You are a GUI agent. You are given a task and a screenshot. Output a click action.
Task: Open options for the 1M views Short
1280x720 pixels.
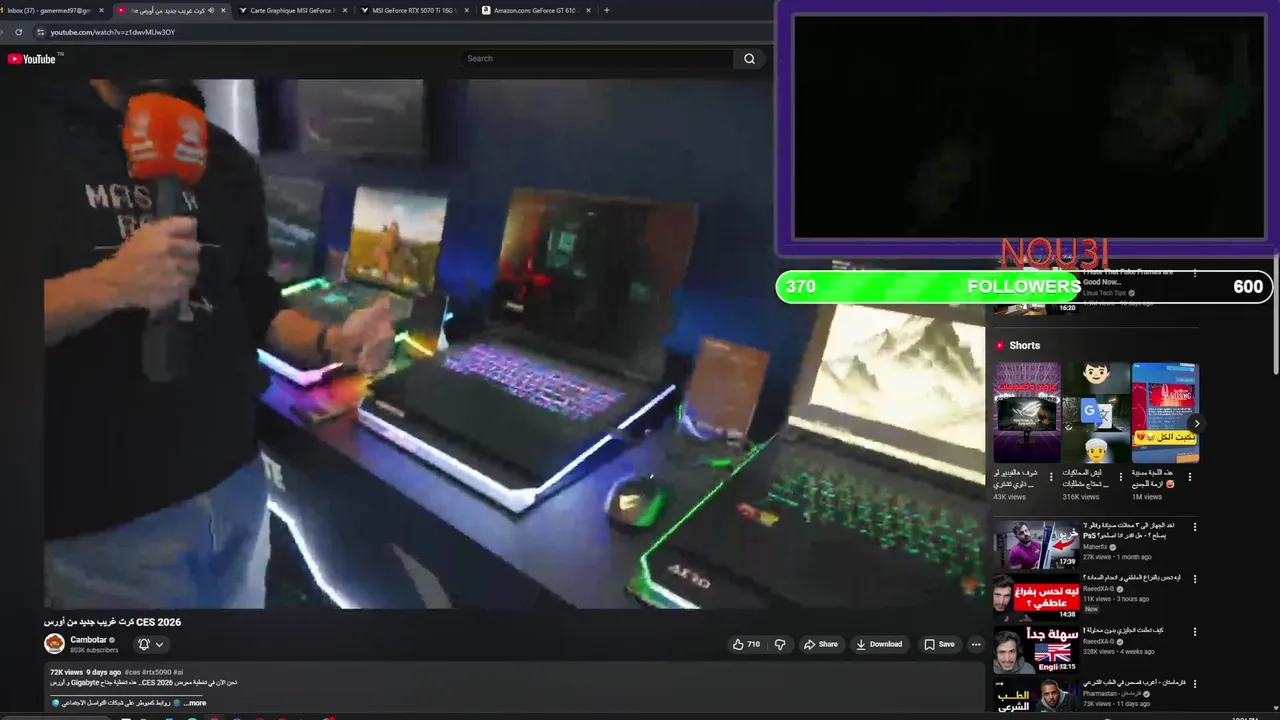[1189, 477]
